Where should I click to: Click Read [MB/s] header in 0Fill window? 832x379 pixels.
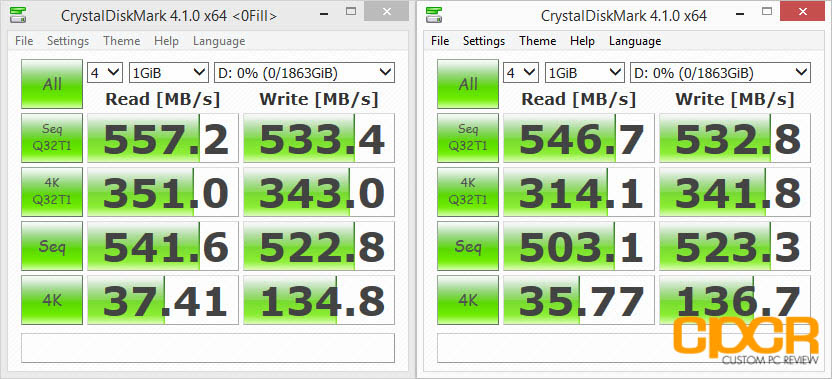pos(163,99)
